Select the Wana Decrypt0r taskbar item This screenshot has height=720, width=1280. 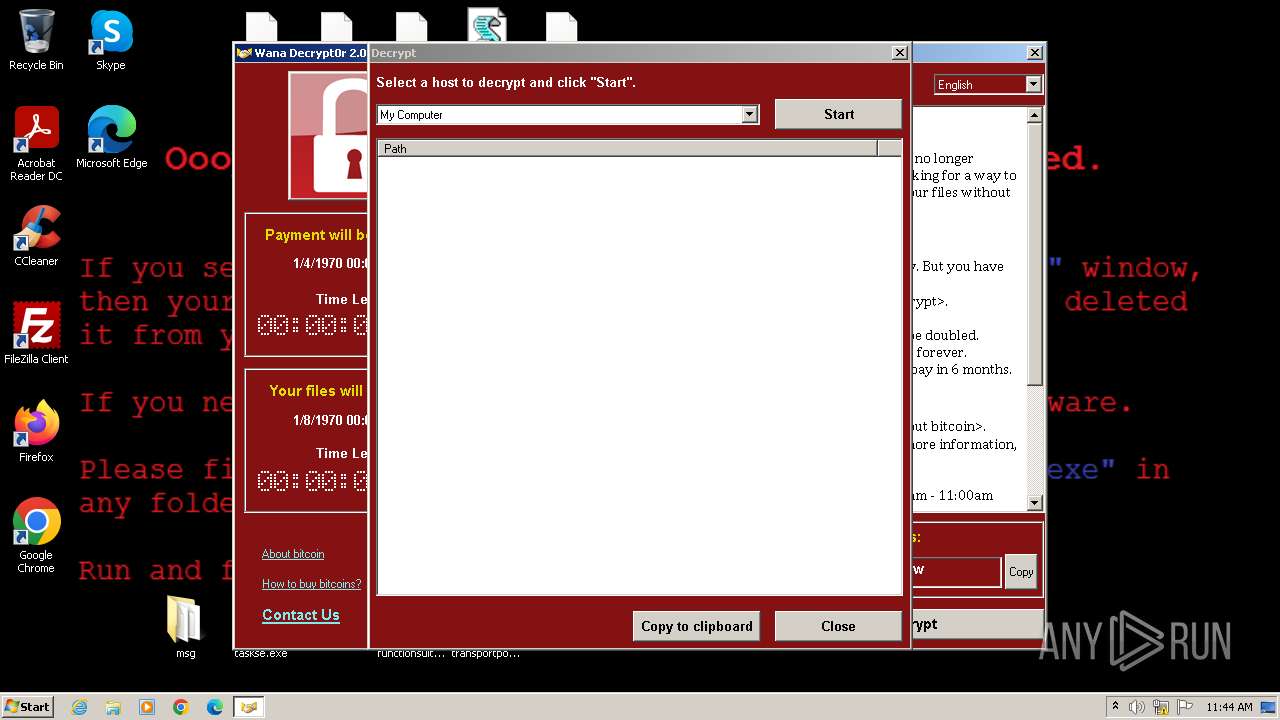pyautogui.click(x=248, y=707)
